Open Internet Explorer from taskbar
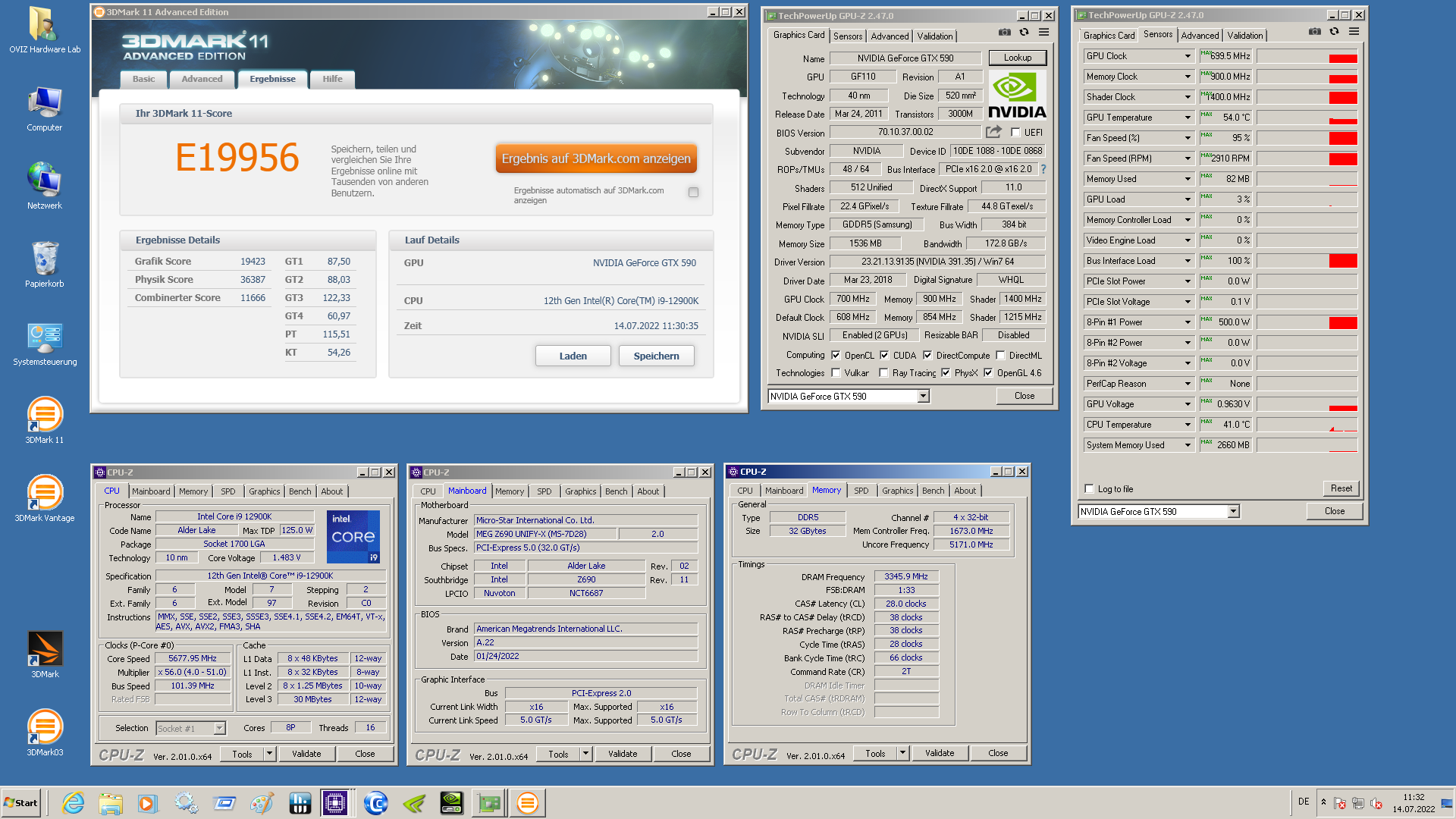The width and height of the screenshot is (1456, 819). click(73, 803)
